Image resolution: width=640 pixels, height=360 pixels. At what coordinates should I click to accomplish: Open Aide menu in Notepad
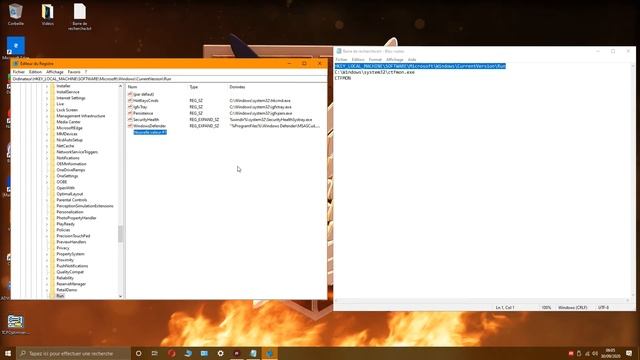tap(412, 60)
